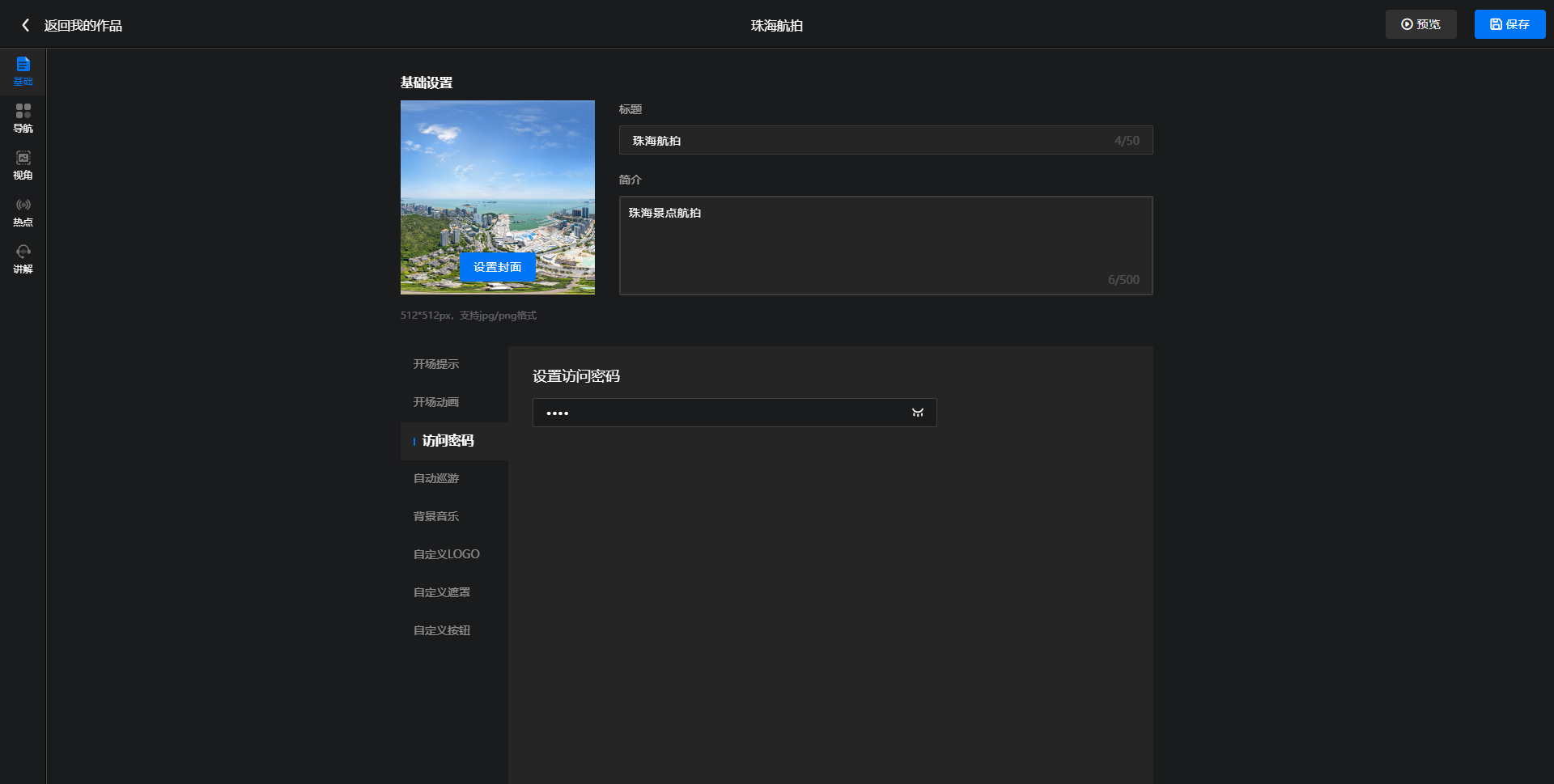Open the 热点 sidebar panel
The image size is (1554, 784).
tap(23, 212)
